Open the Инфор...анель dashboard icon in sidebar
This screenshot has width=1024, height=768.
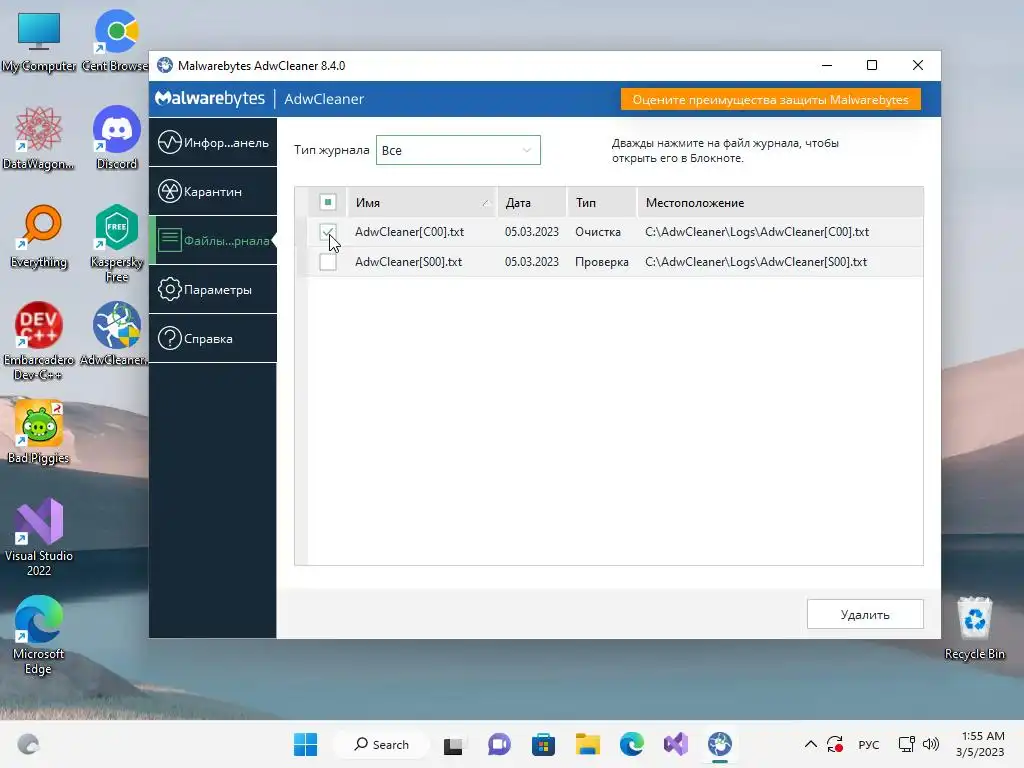tap(169, 142)
